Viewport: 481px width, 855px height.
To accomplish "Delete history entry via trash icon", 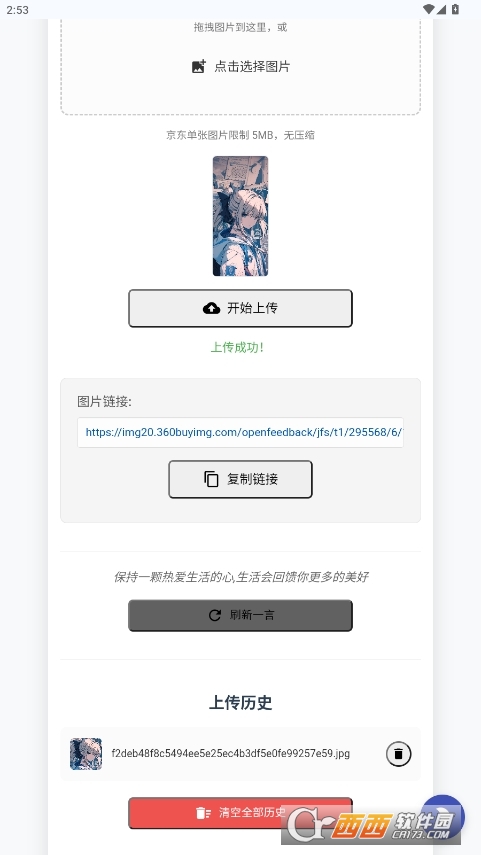I will coord(399,754).
